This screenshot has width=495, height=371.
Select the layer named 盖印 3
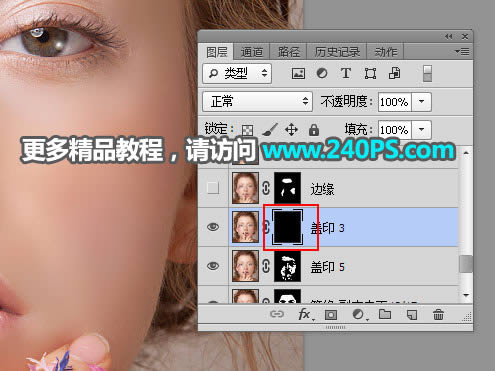click(x=327, y=228)
